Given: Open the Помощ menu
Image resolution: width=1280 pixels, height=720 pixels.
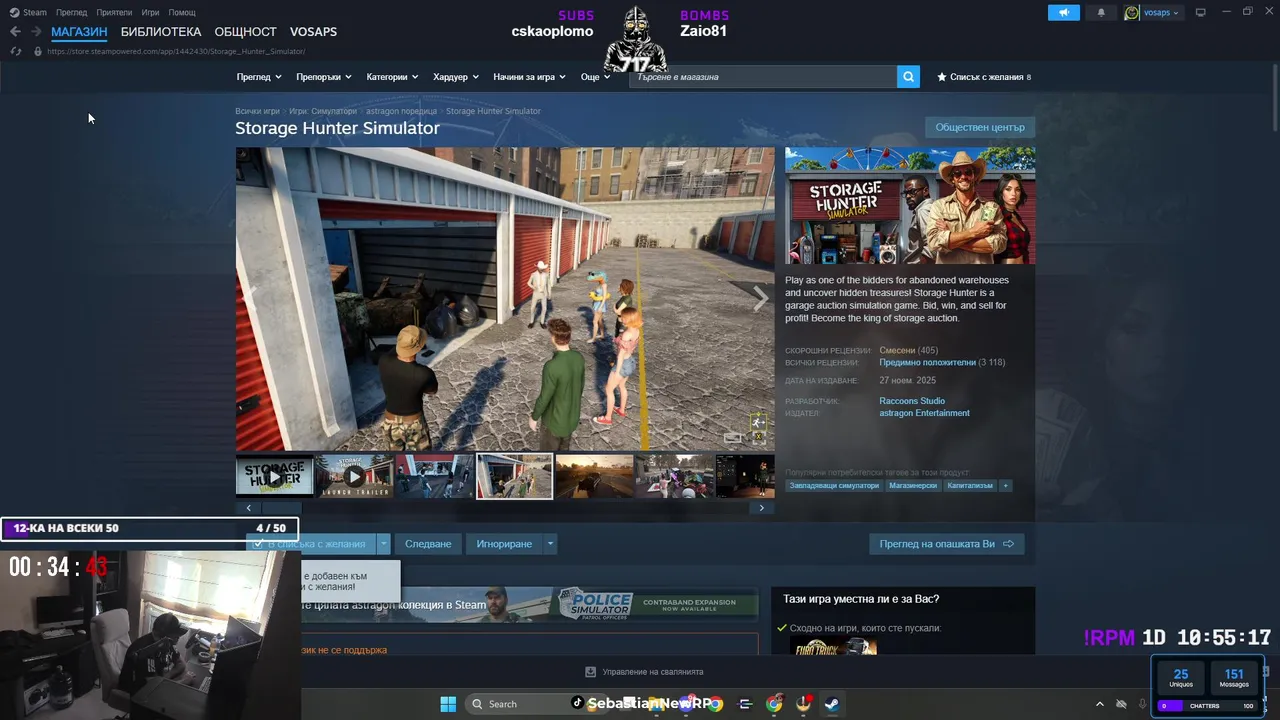Looking at the screenshot, I should 182,12.
